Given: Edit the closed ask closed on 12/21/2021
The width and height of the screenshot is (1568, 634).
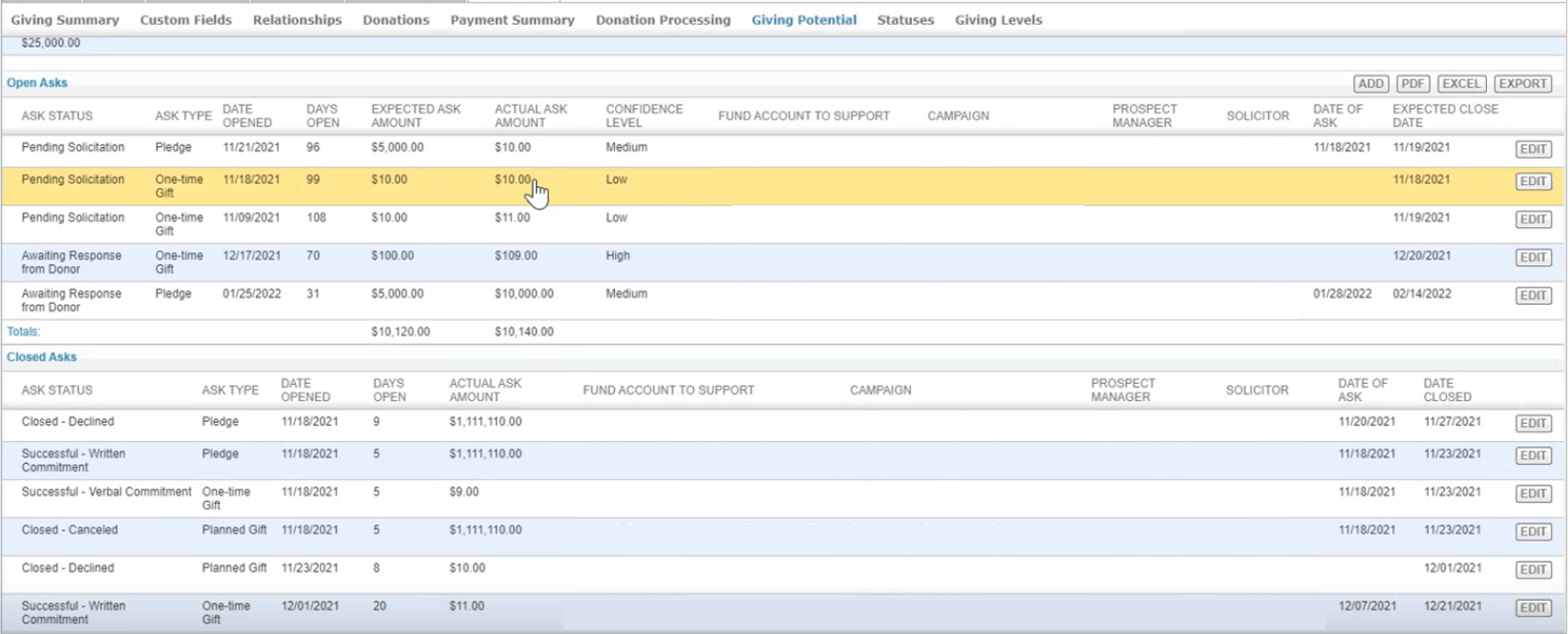Looking at the screenshot, I should tap(1534, 608).
